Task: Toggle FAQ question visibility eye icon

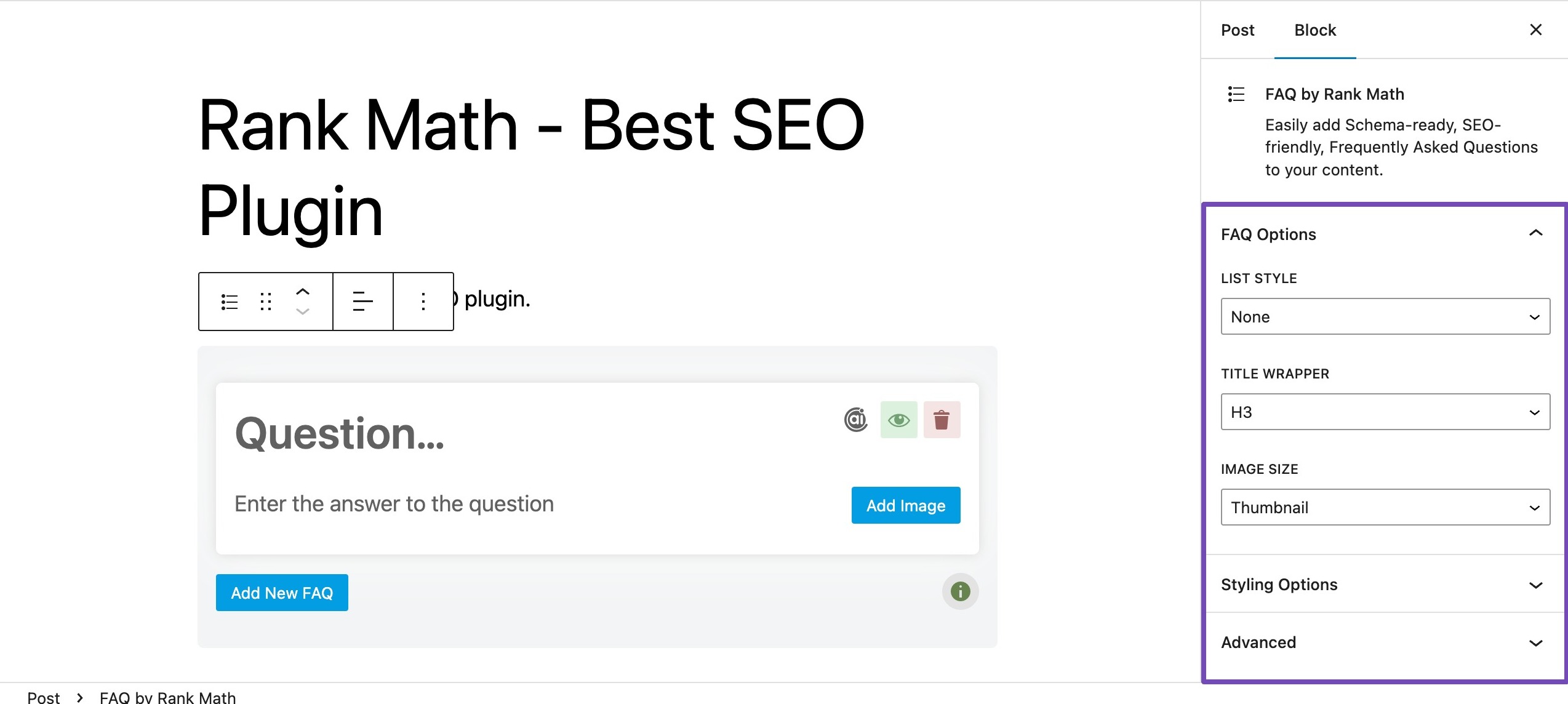Action: 898,418
